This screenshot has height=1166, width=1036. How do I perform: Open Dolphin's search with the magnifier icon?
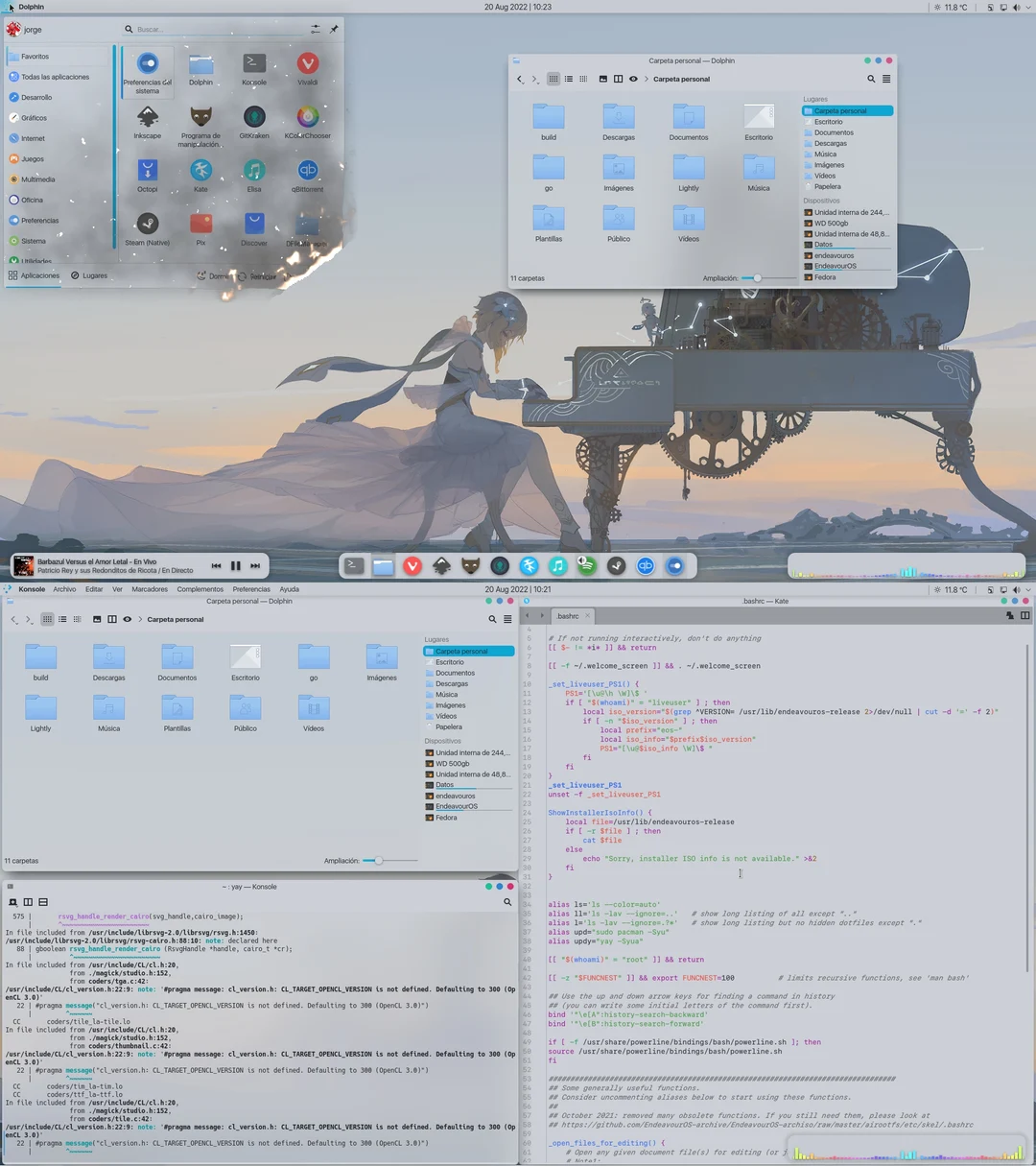871,79
